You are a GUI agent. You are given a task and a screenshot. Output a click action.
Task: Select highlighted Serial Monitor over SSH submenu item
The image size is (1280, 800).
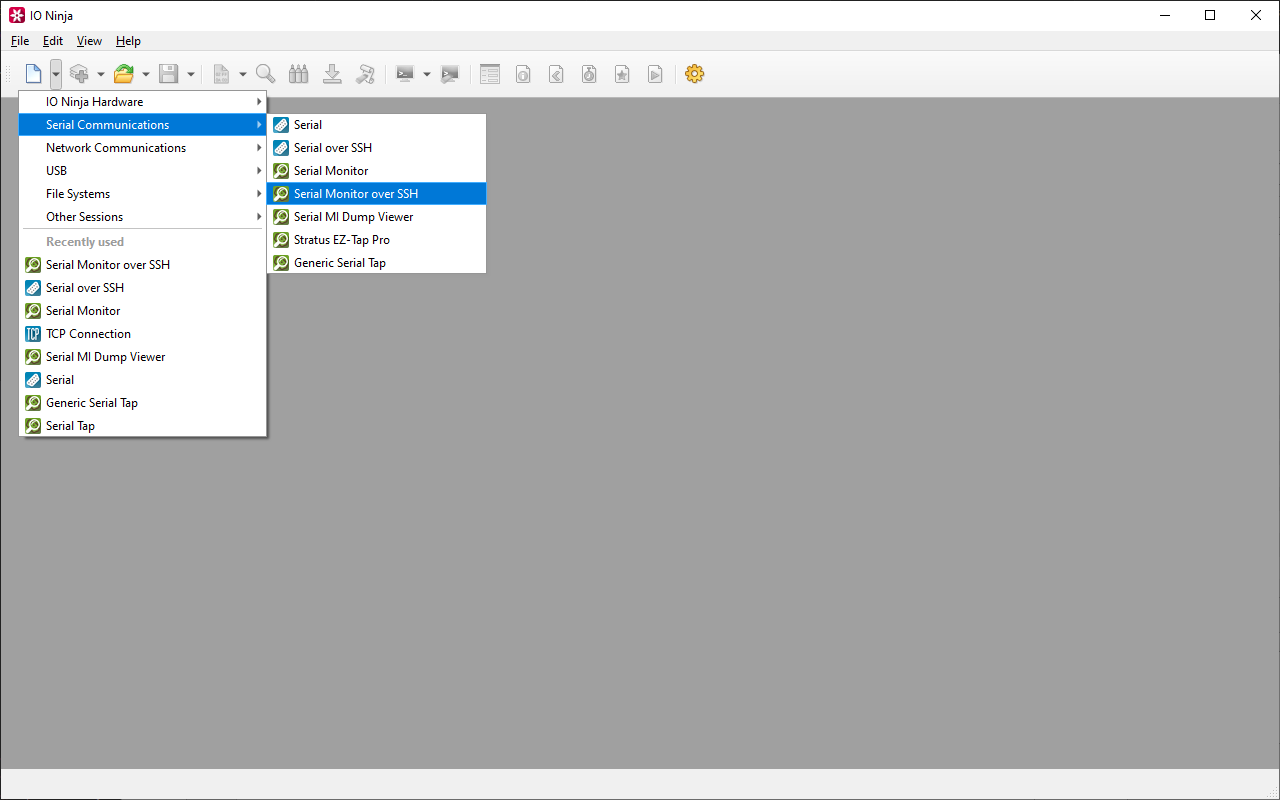pyautogui.click(x=377, y=194)
